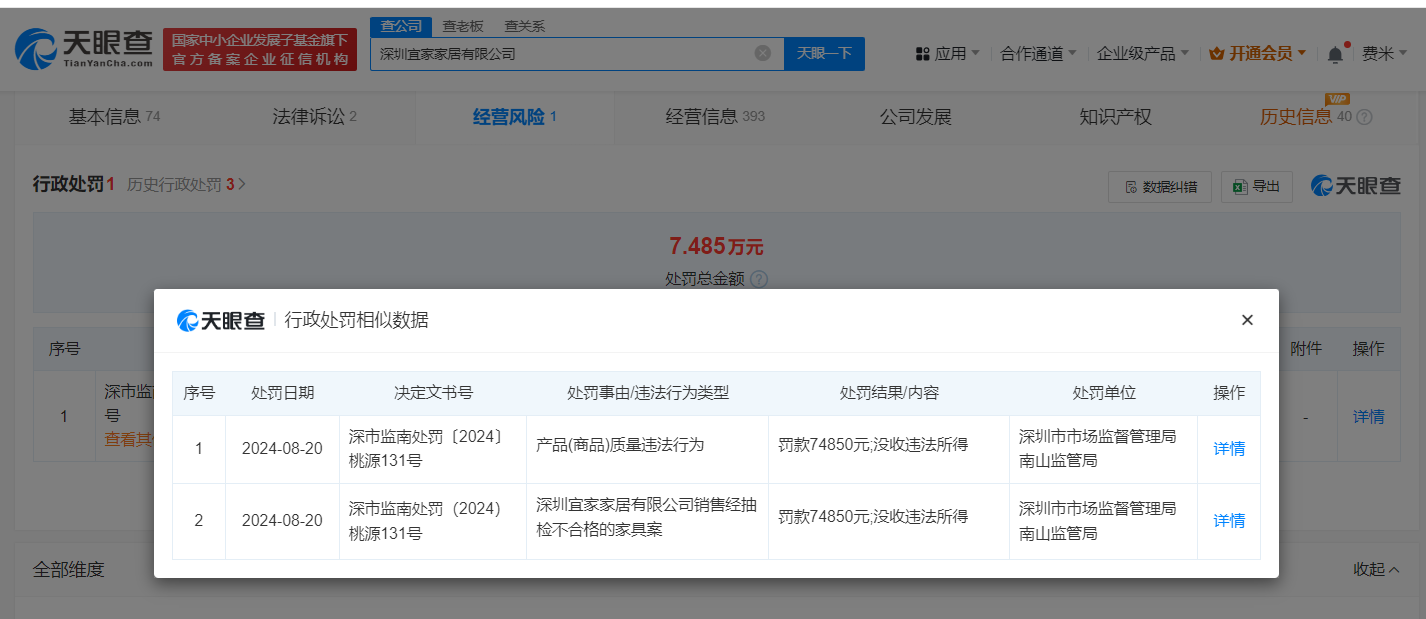The image size is (1426, 619).
Task: Switch to 知识产权 tab
Action: (1115, 117)
